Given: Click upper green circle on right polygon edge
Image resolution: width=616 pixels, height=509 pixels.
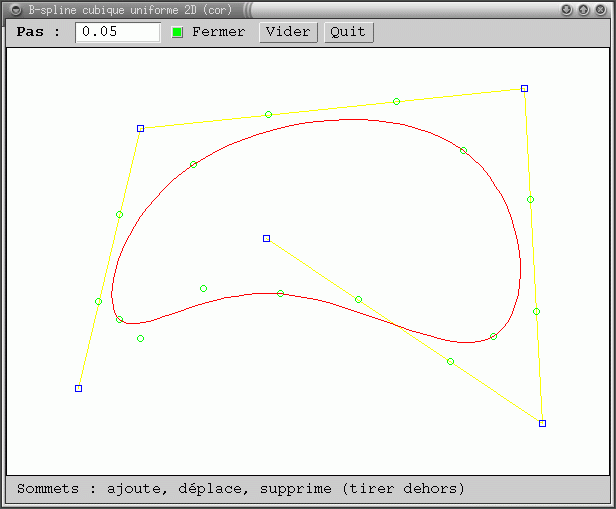Looking at the screenshot, I should click(530, 199).
